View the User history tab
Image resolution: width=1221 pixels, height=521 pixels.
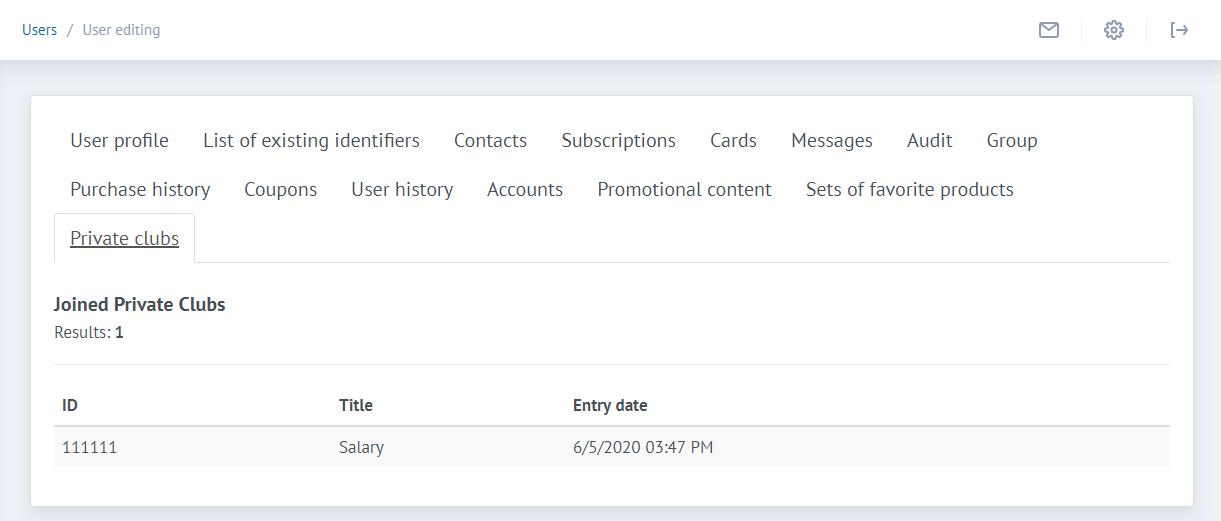[x=402, y=189]
